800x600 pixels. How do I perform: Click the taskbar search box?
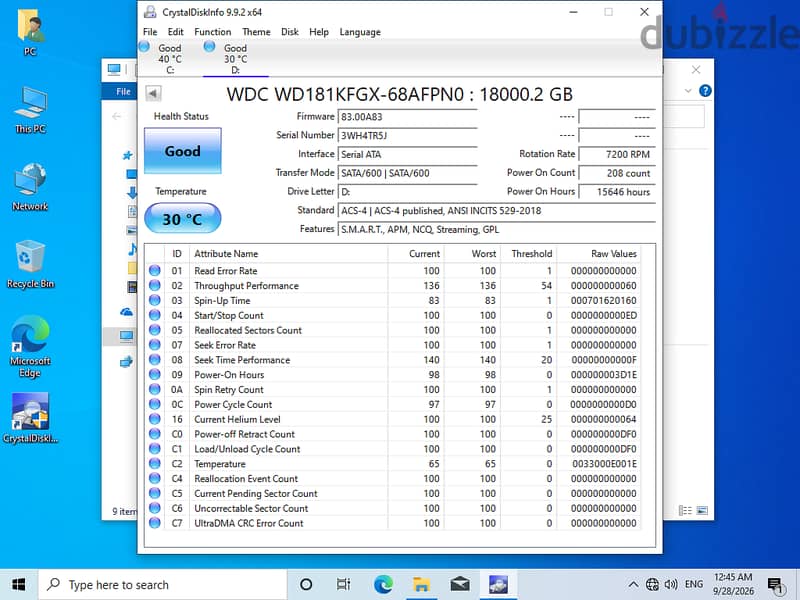click(x=163, y=585)
